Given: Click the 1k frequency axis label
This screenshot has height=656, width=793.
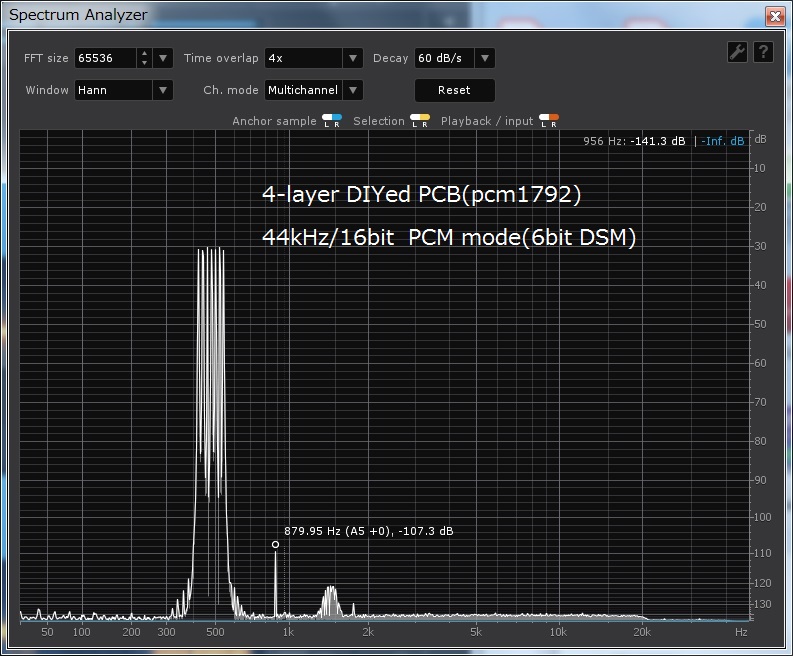Looking at the screenshot, I should click(x=288, y=632).
